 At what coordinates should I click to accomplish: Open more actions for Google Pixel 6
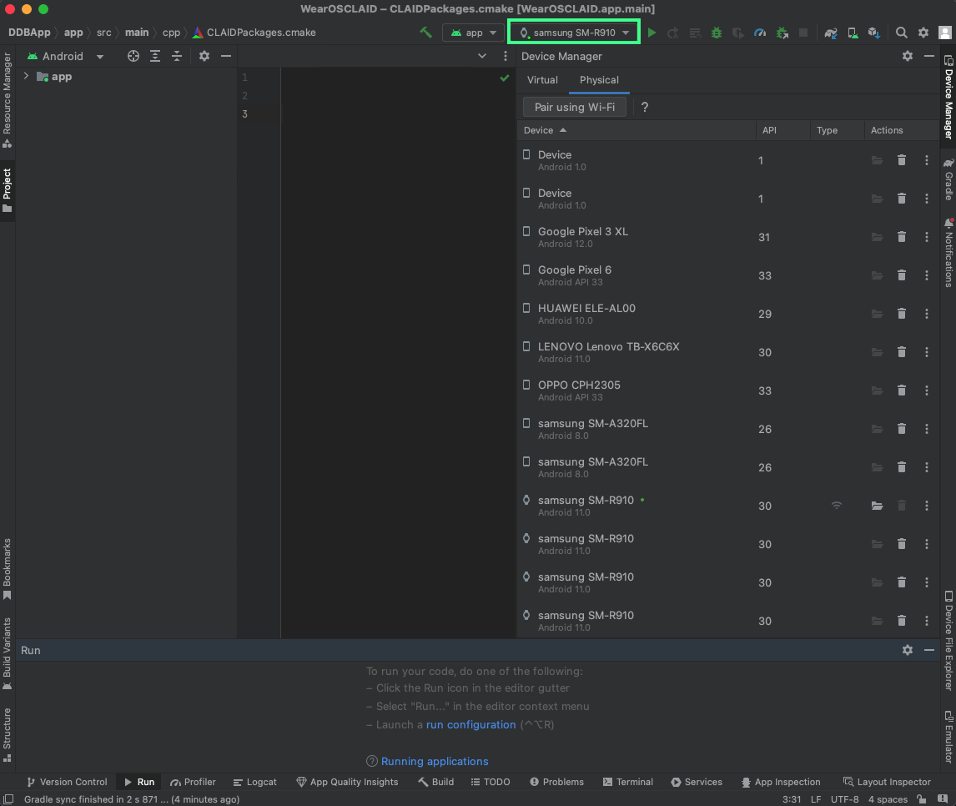coord(927,276)
